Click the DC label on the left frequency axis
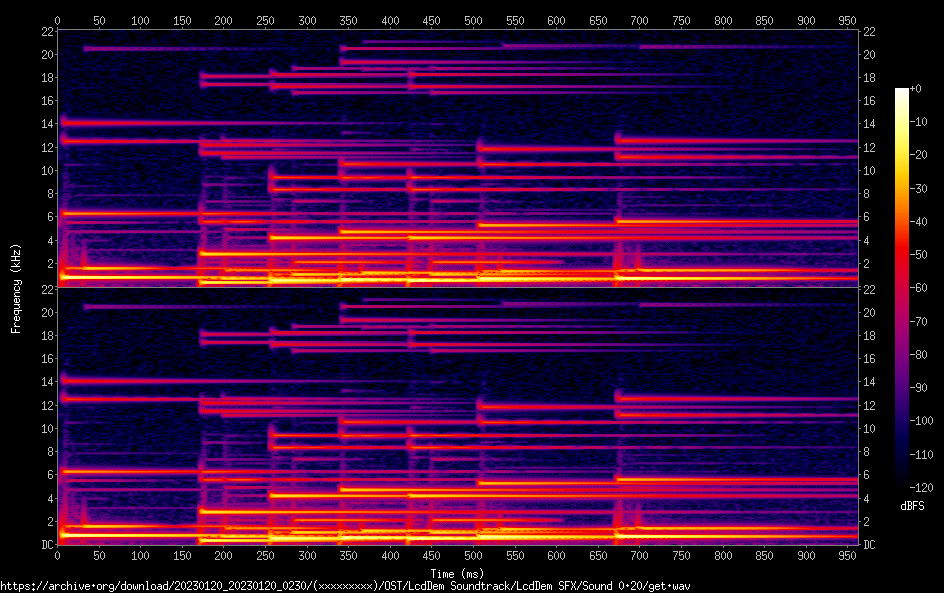Viewport: 944px width, 593px height. (45, 545)
